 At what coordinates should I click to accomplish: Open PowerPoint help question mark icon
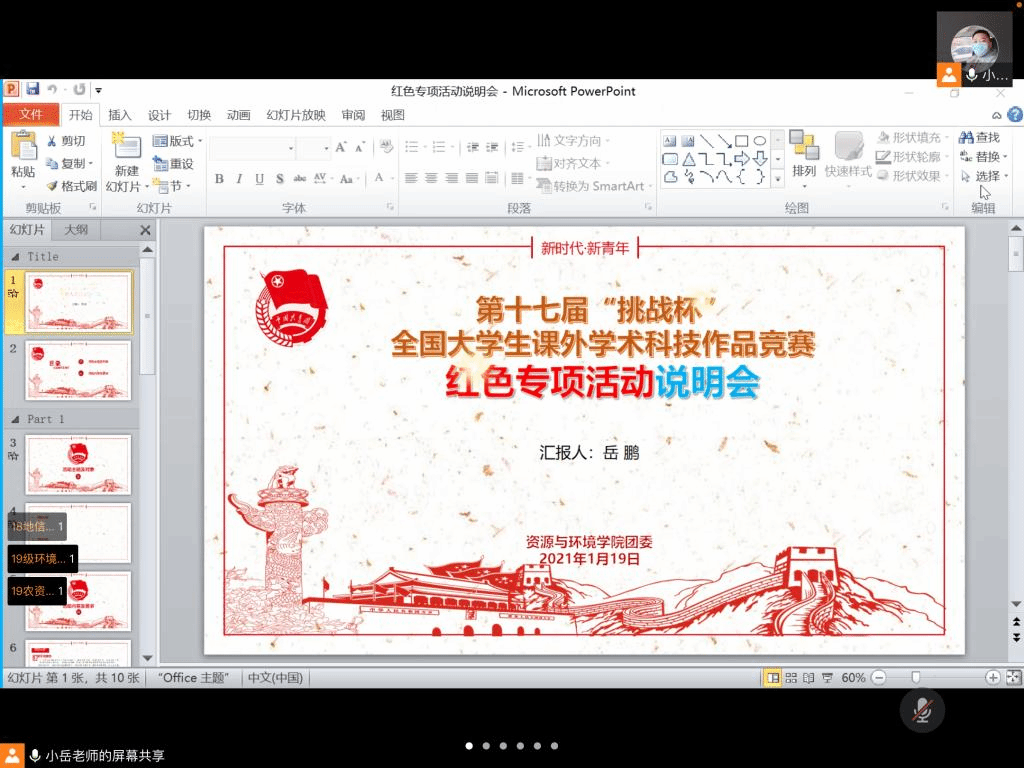click(x=1015, y=115)
